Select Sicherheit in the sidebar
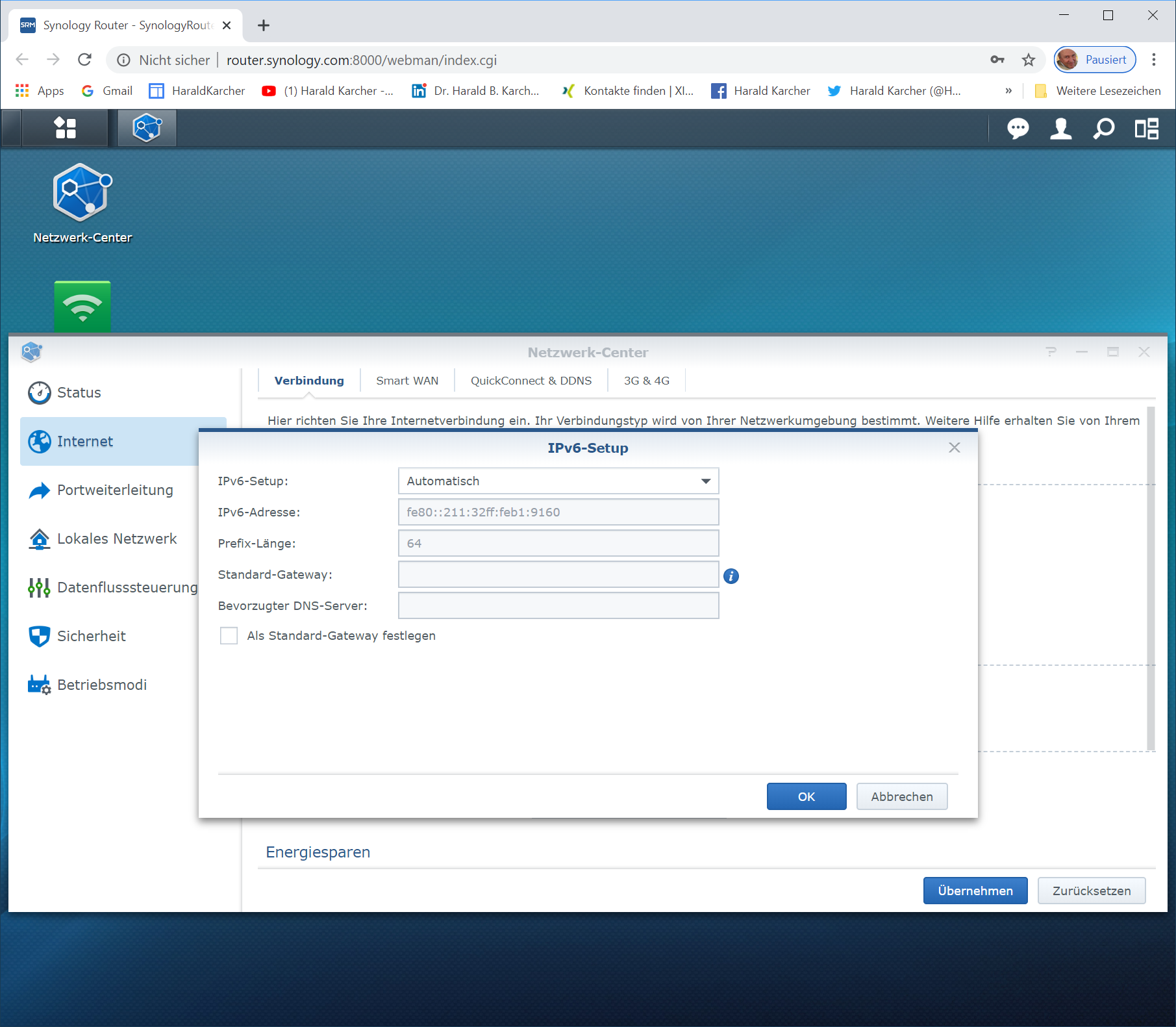The width and height of the screenshot is (1176, 1027). (x=92, y=636)
